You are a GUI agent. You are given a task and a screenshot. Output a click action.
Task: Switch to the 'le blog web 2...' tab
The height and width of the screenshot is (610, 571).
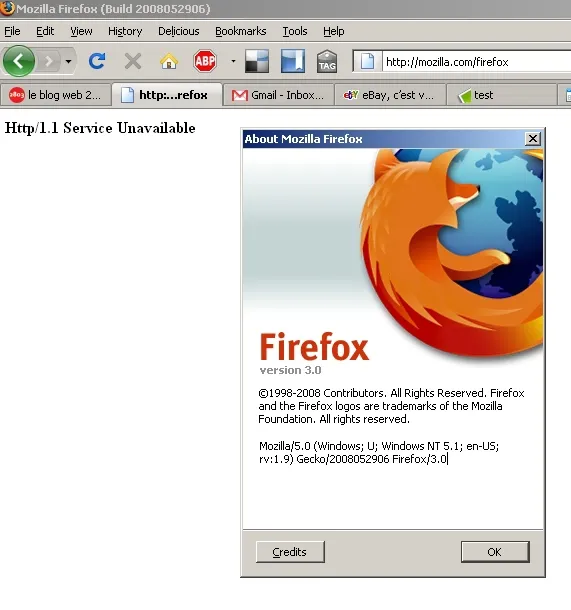coord(56,95)
